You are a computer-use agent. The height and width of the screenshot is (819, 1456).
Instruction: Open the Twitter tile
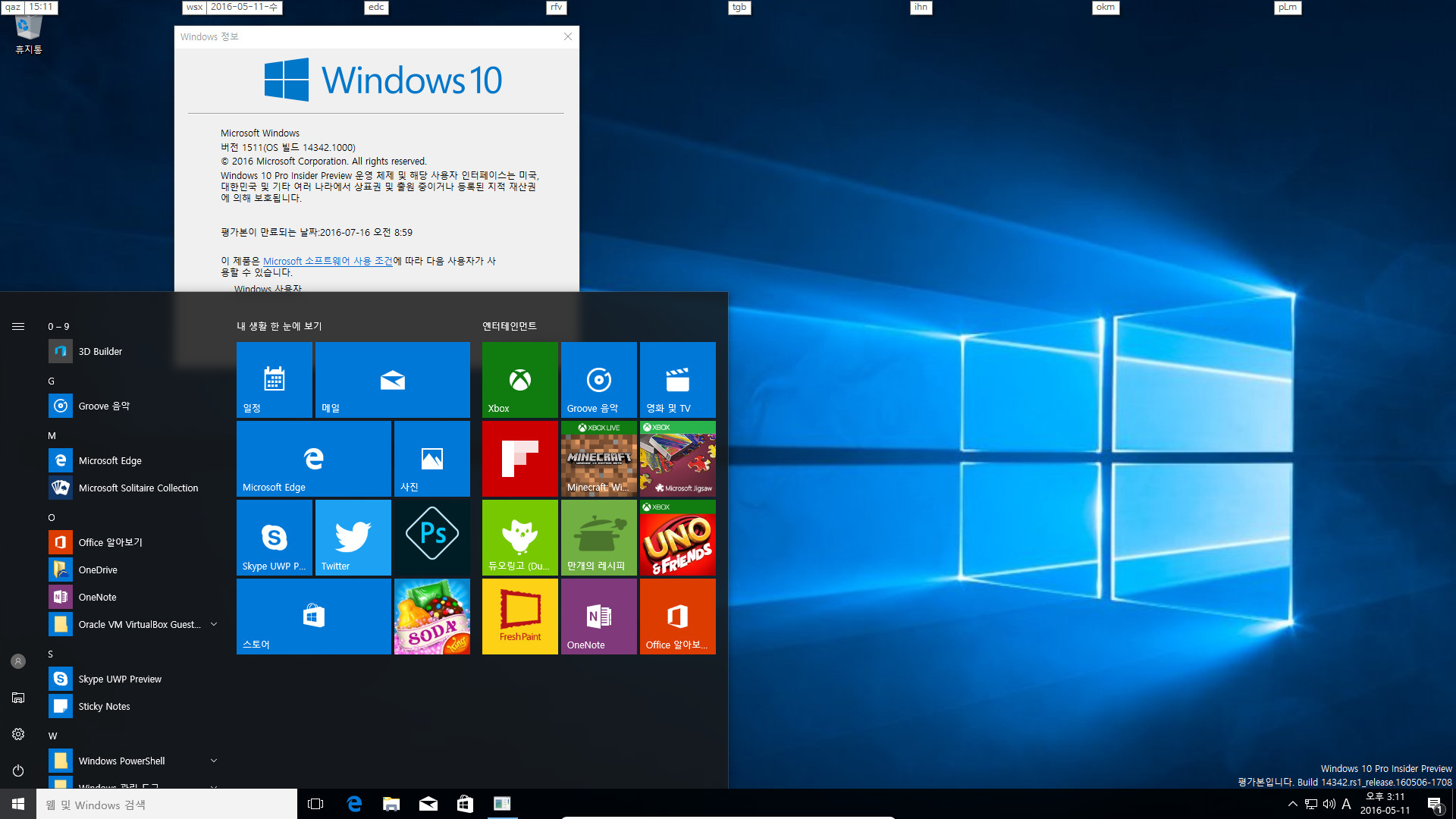coord(353,538)
